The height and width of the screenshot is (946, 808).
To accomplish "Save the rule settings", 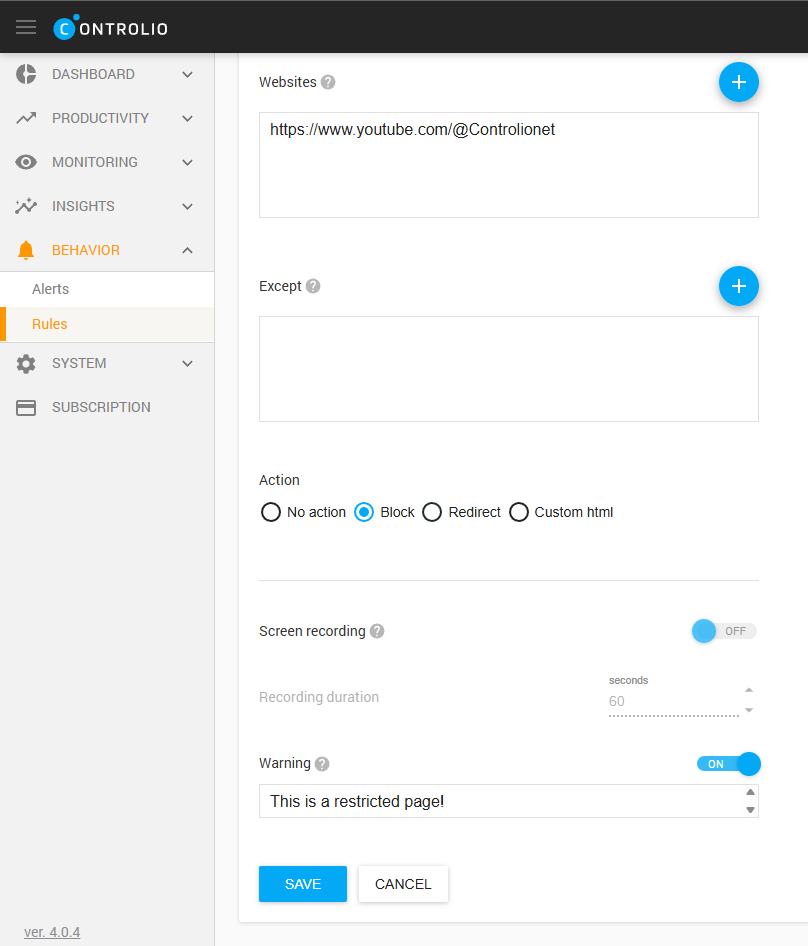I will pos(302,884).
